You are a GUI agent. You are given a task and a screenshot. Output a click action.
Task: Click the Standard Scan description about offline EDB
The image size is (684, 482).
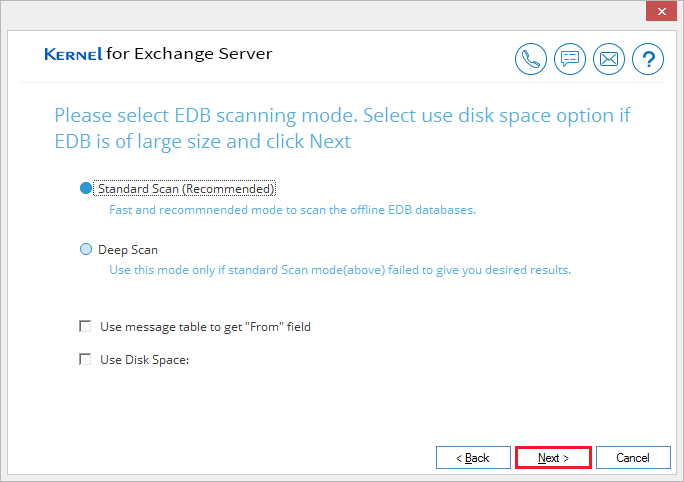pos(292,210)
